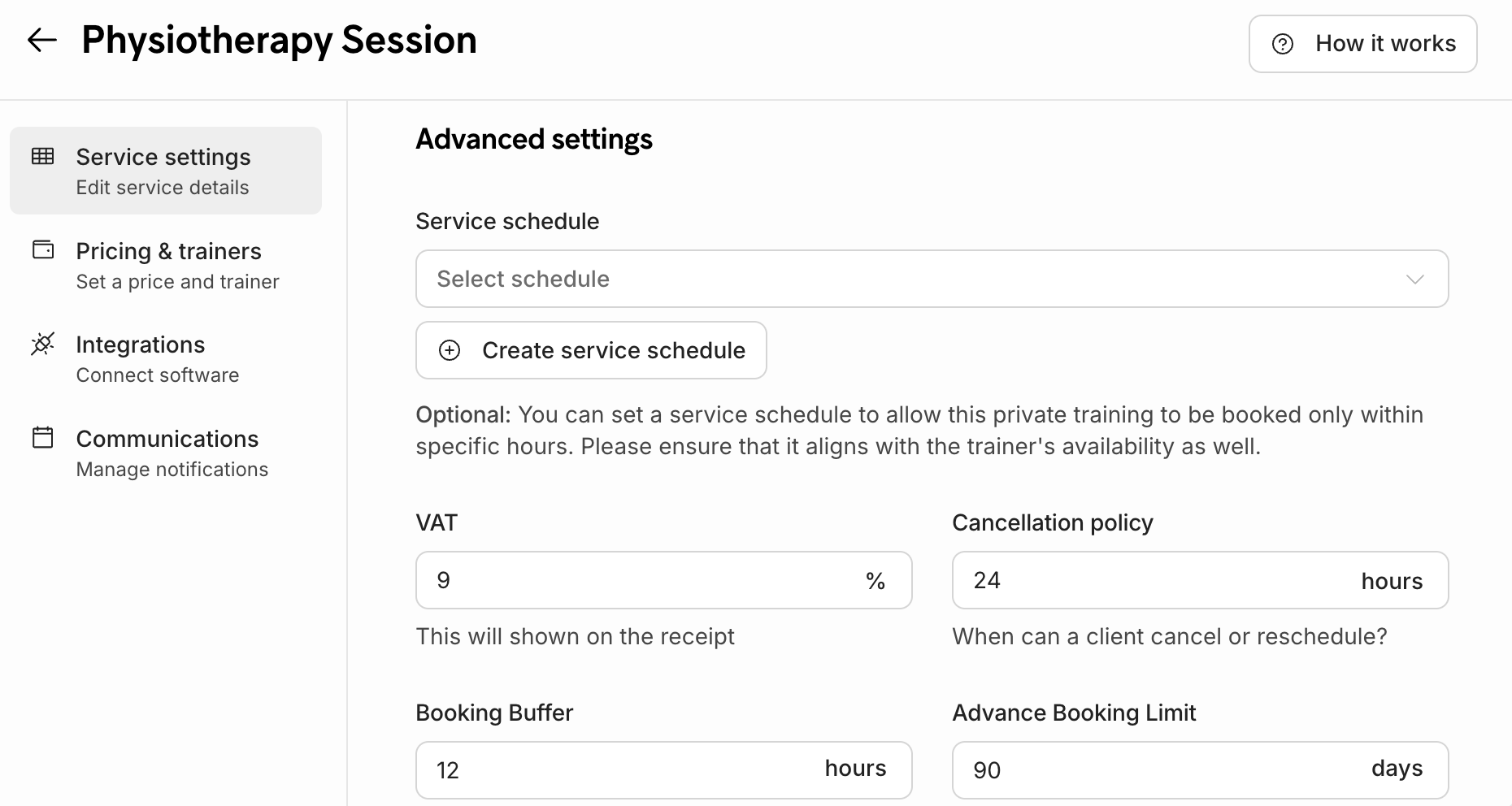Focus the VAT percentage field
Screen dimensions: 1512x806
[x=642, y=581]
